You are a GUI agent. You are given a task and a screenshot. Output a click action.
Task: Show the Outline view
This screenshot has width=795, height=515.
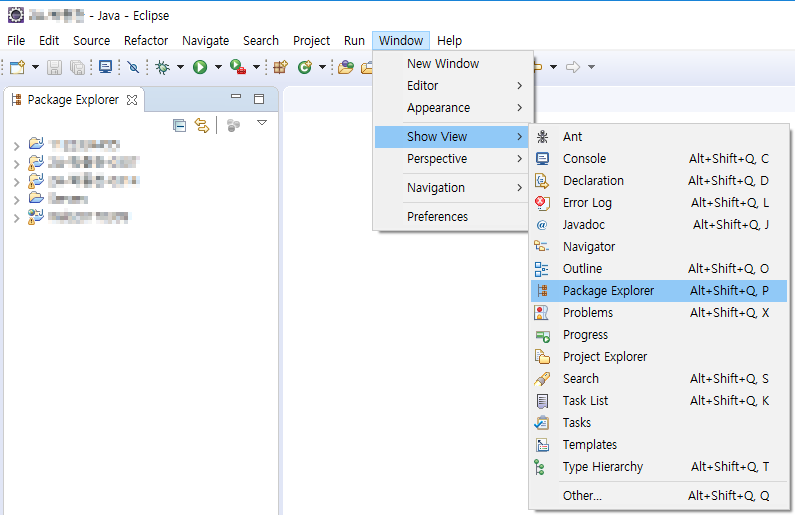659,269
